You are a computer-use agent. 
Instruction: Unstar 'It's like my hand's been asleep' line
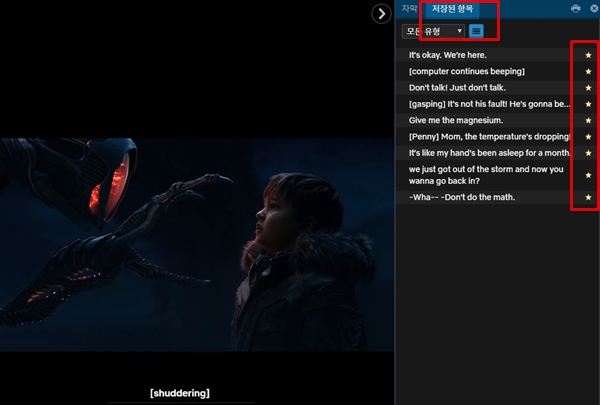pyautogui.click(x=588, y=153)
